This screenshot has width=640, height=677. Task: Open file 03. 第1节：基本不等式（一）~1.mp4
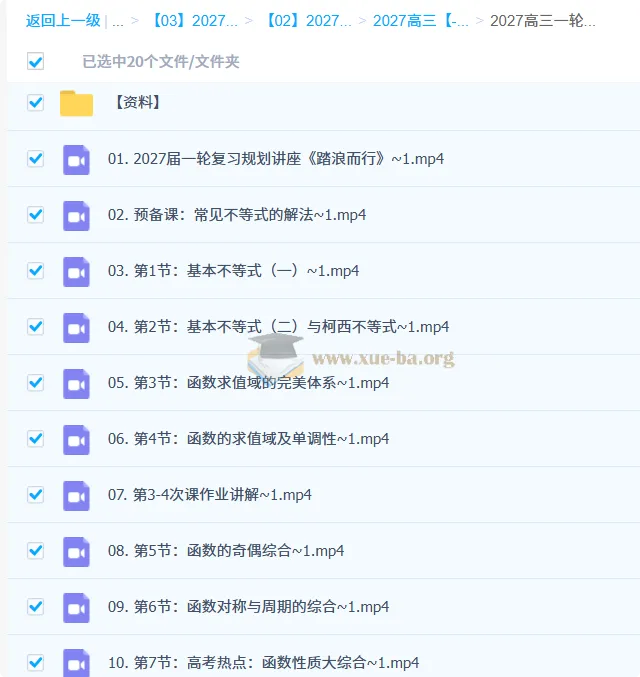234,271
